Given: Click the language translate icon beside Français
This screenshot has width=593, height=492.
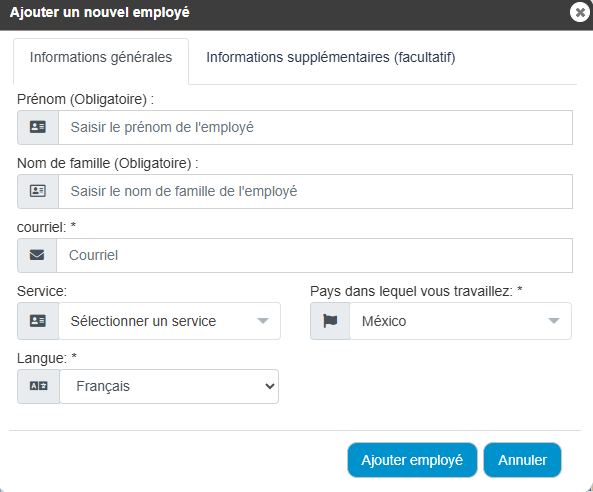Looking at the screenshot, I should [39, 386].
